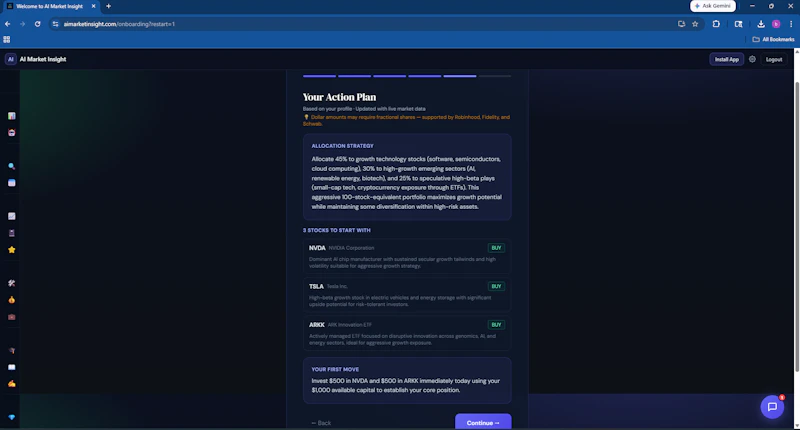The image size is (800, 430).
Task: Open the calendar sidebar icon
Action: coord(12,183)
